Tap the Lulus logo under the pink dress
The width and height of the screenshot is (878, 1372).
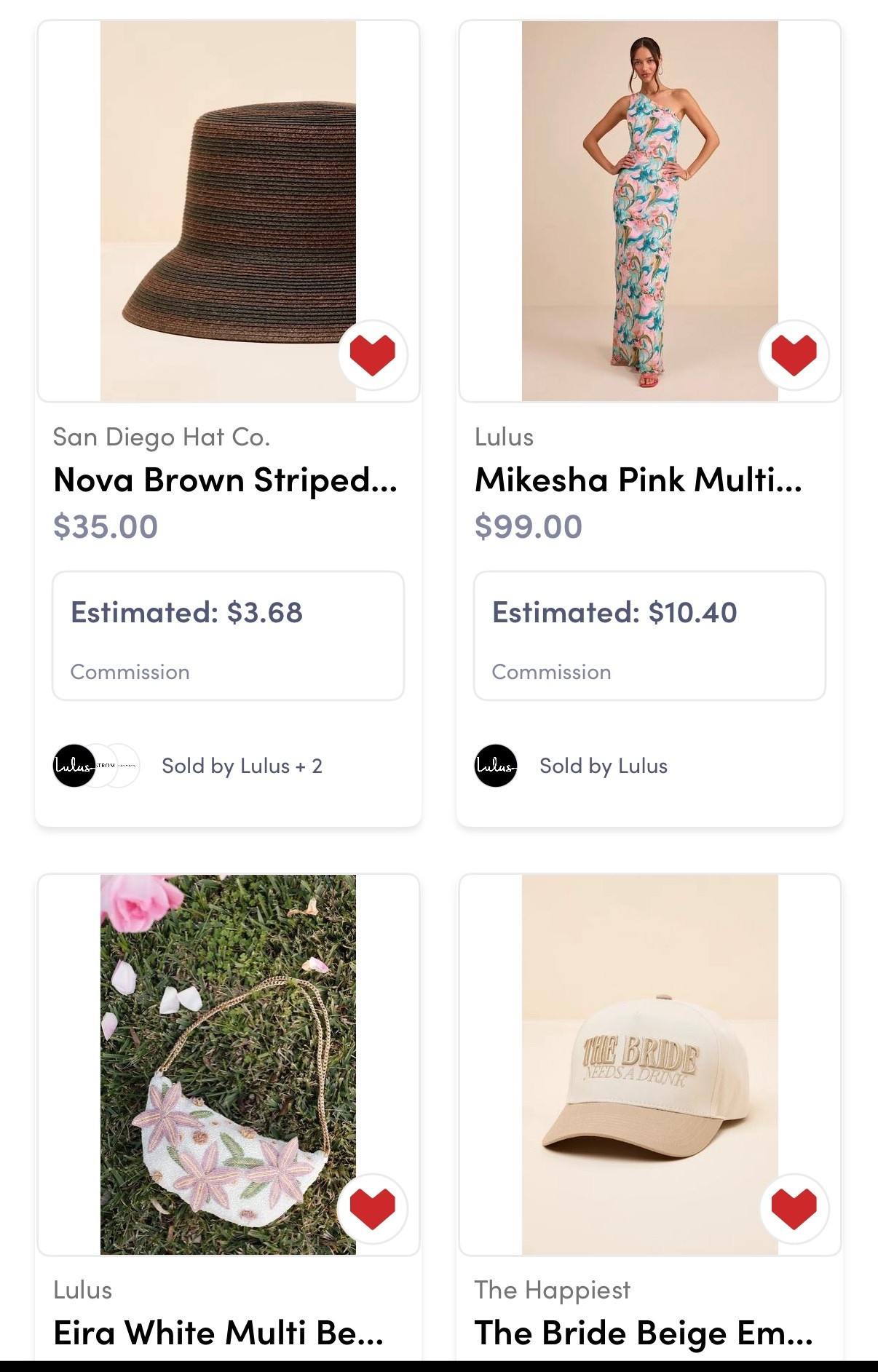click(496, 766)
